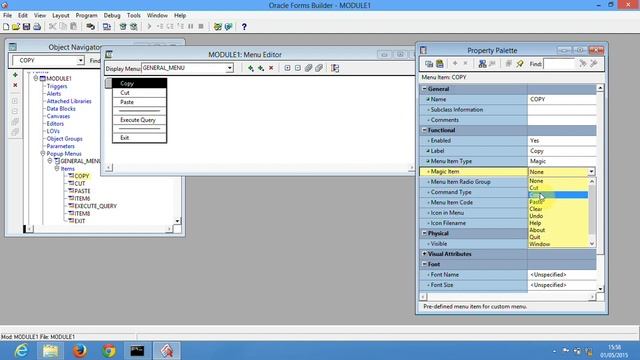This screenshot has height=360, width=640.
Task: Launch Chrome from the taskbar
Action: pyautogui.click(x=109, y=351)
